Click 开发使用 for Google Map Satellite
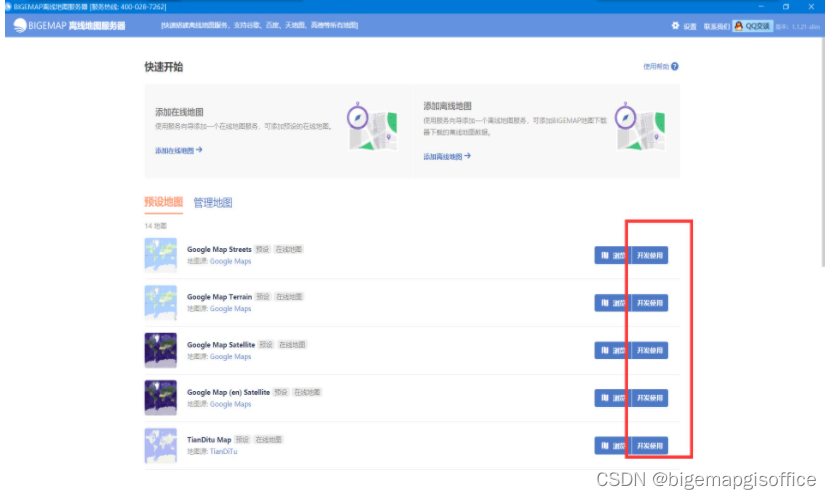The width and height of the screenshot is (831, 499). (650, 350)
